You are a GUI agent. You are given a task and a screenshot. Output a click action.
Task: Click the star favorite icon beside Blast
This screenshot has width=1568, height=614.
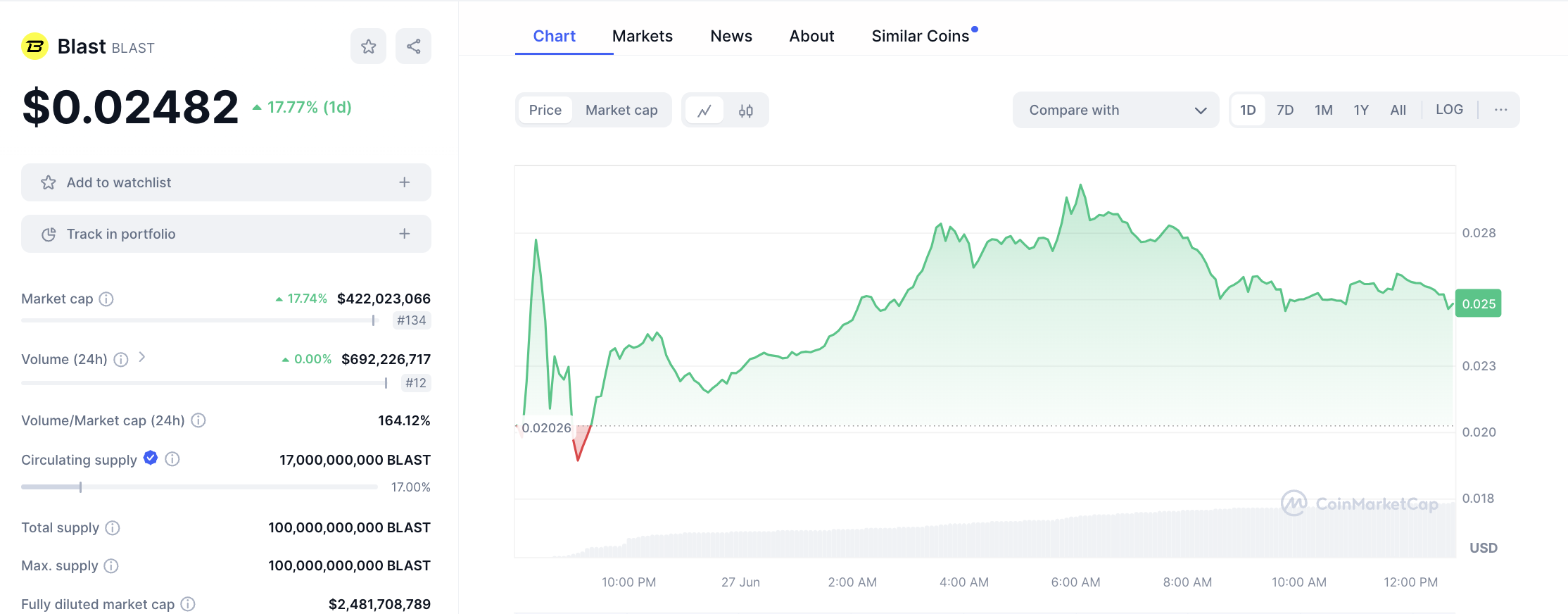(x=368, y=46)
